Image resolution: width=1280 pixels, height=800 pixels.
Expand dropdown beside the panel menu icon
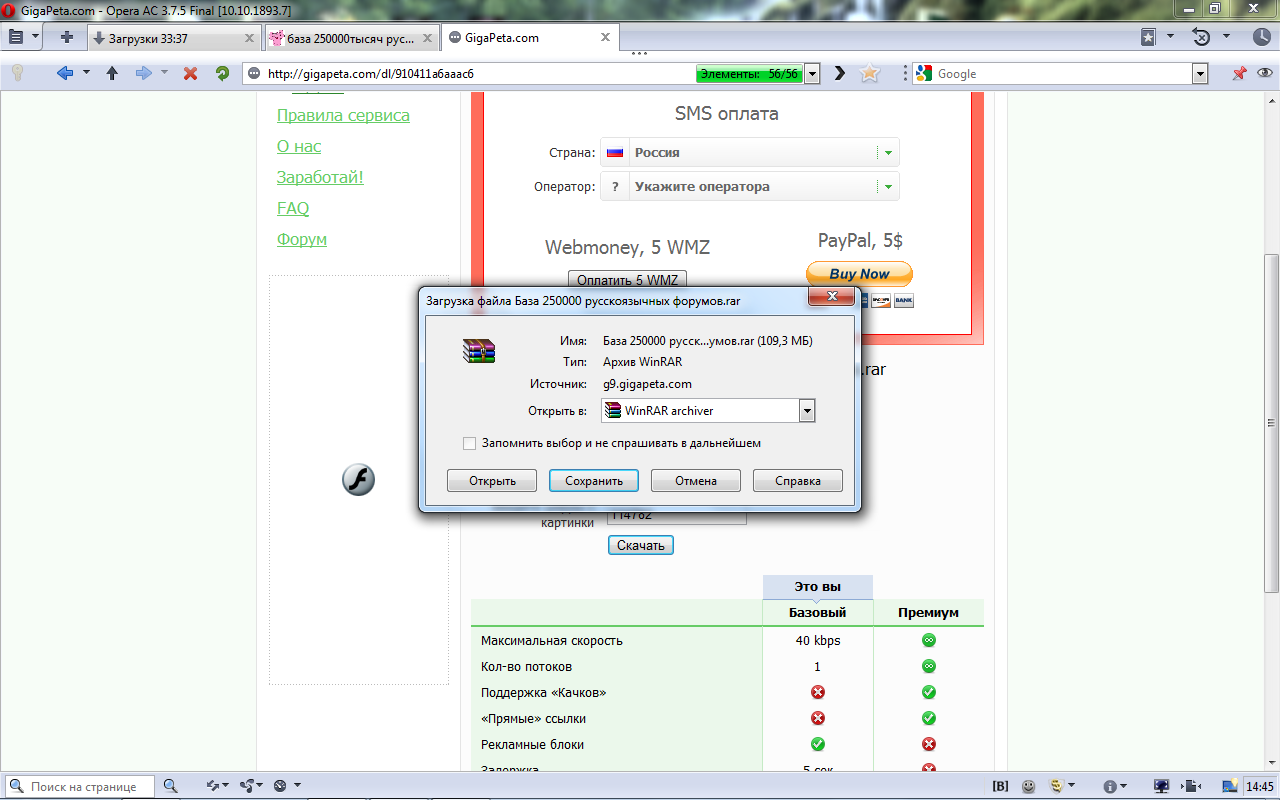[36, 37]
